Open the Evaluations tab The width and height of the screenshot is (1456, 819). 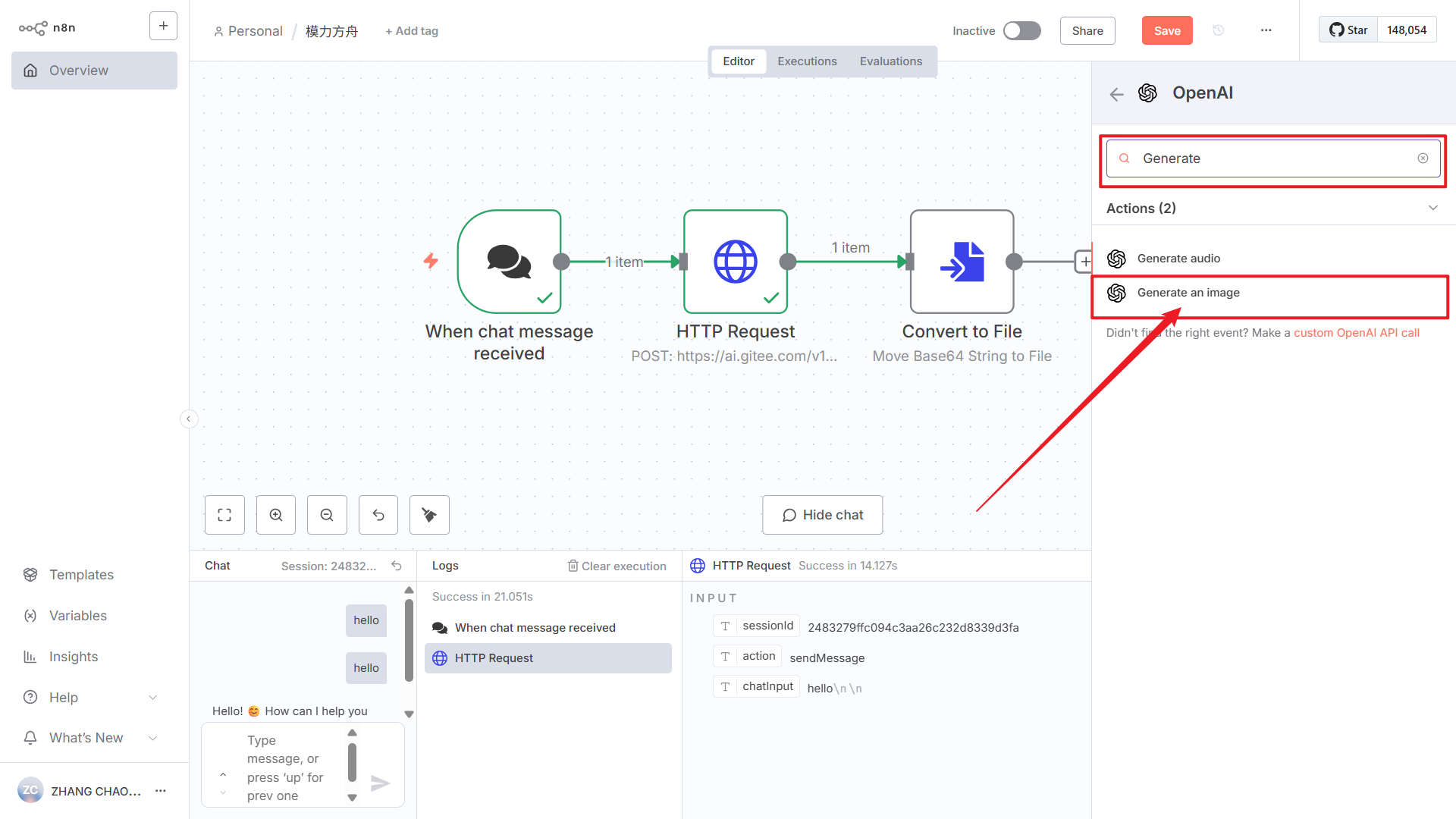click(890, 61)
